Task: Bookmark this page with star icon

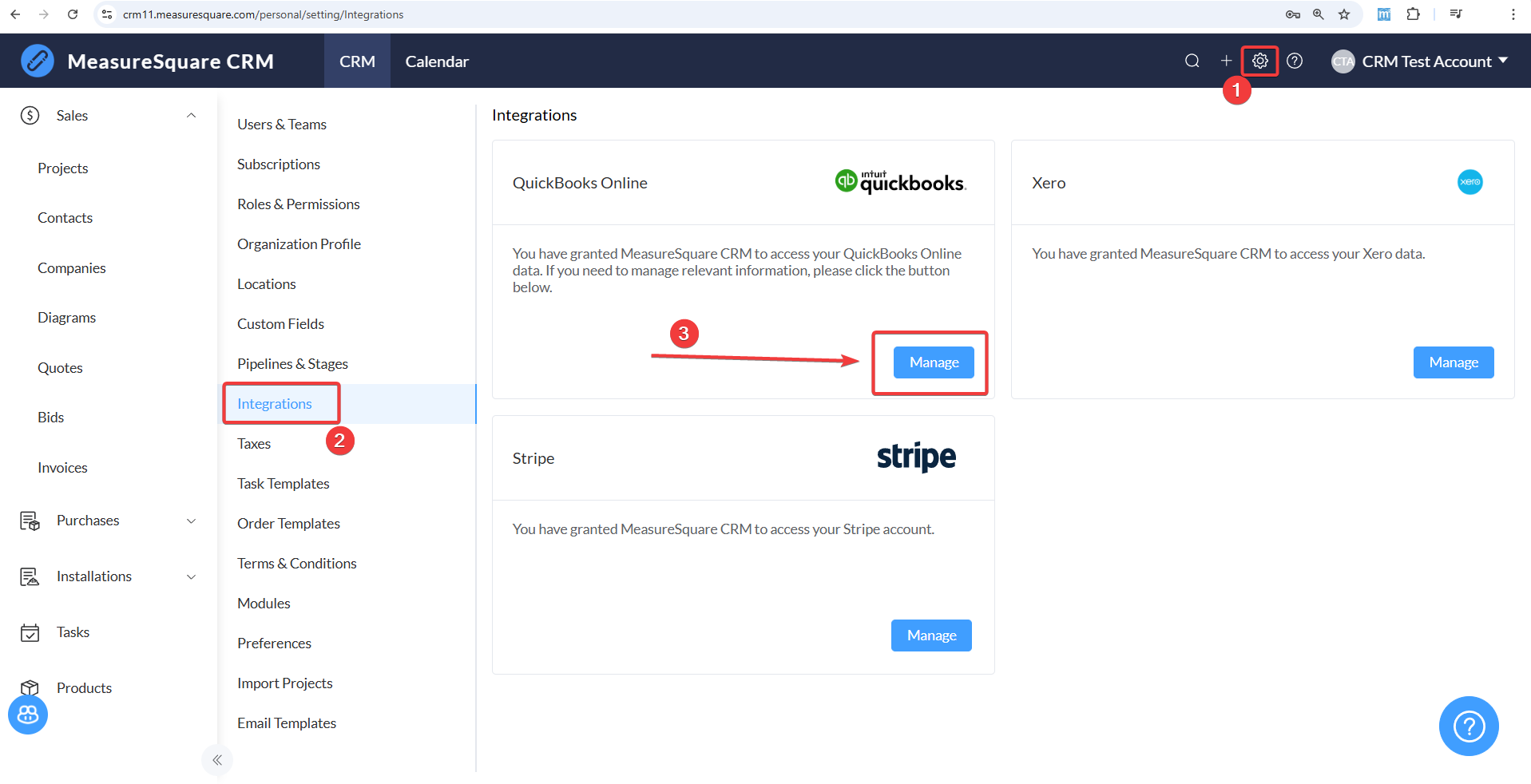Action: [x=1344, y=14]
